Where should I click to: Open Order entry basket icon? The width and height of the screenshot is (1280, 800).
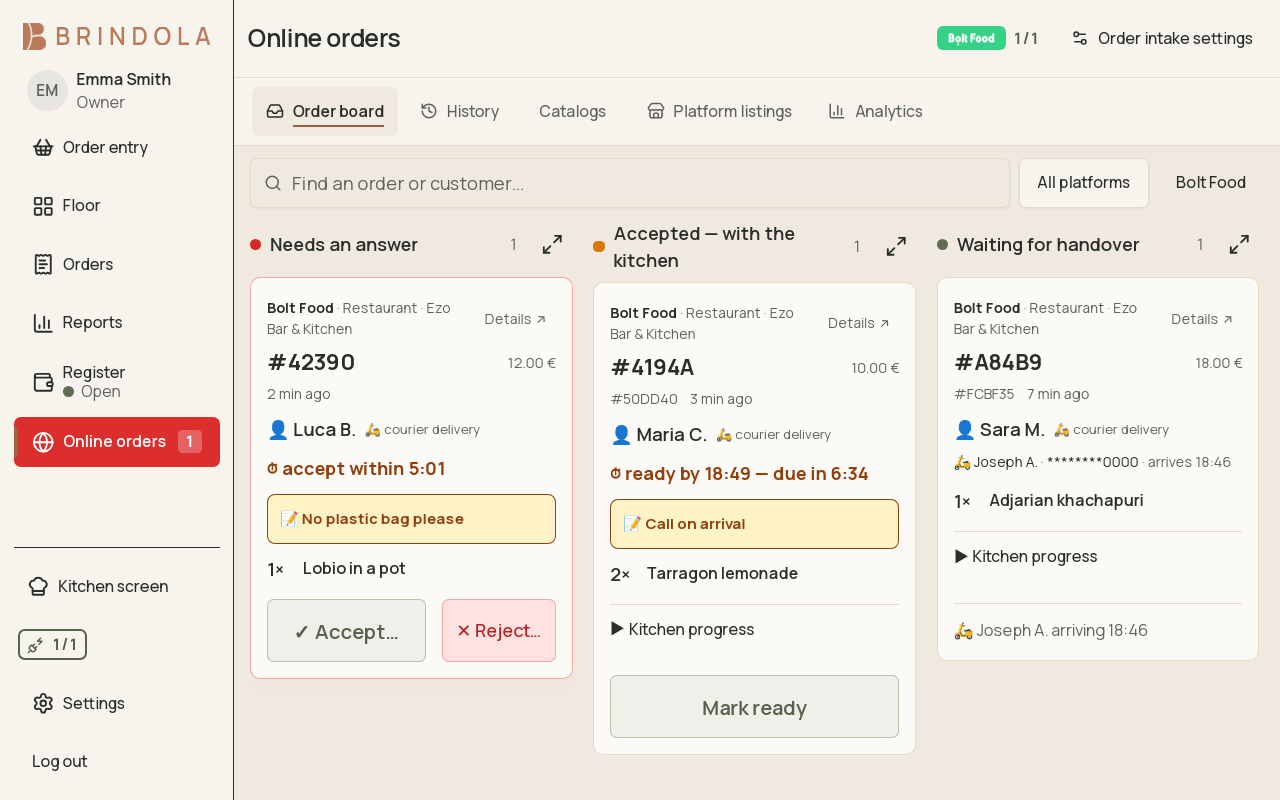pyautogui.click(x=43, y=148)
